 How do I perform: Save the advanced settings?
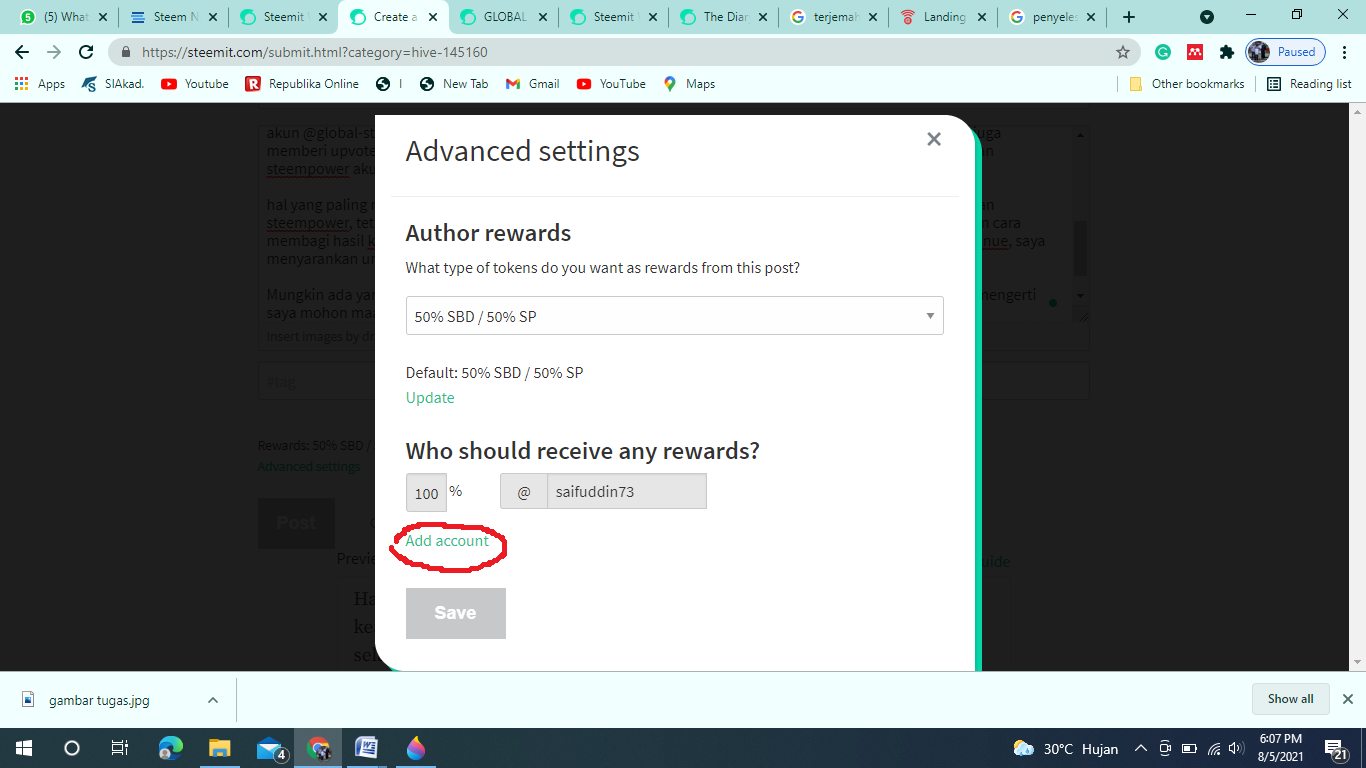pyautogui.click(x=455, y=613)
